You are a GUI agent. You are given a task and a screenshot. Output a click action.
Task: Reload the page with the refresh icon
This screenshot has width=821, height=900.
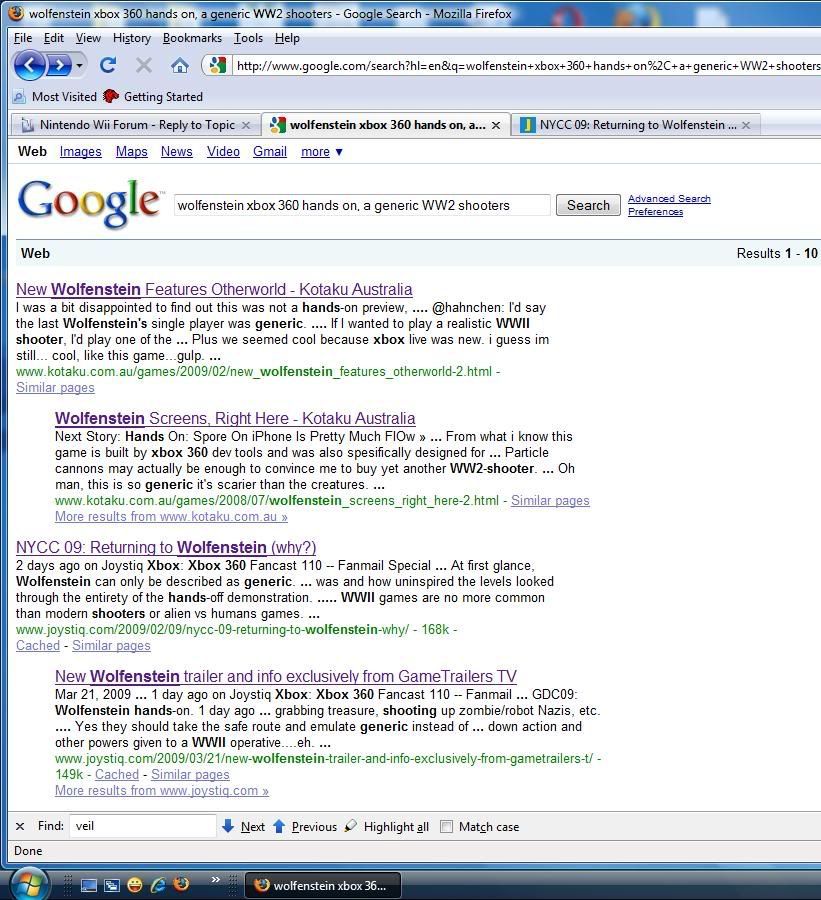108,65
